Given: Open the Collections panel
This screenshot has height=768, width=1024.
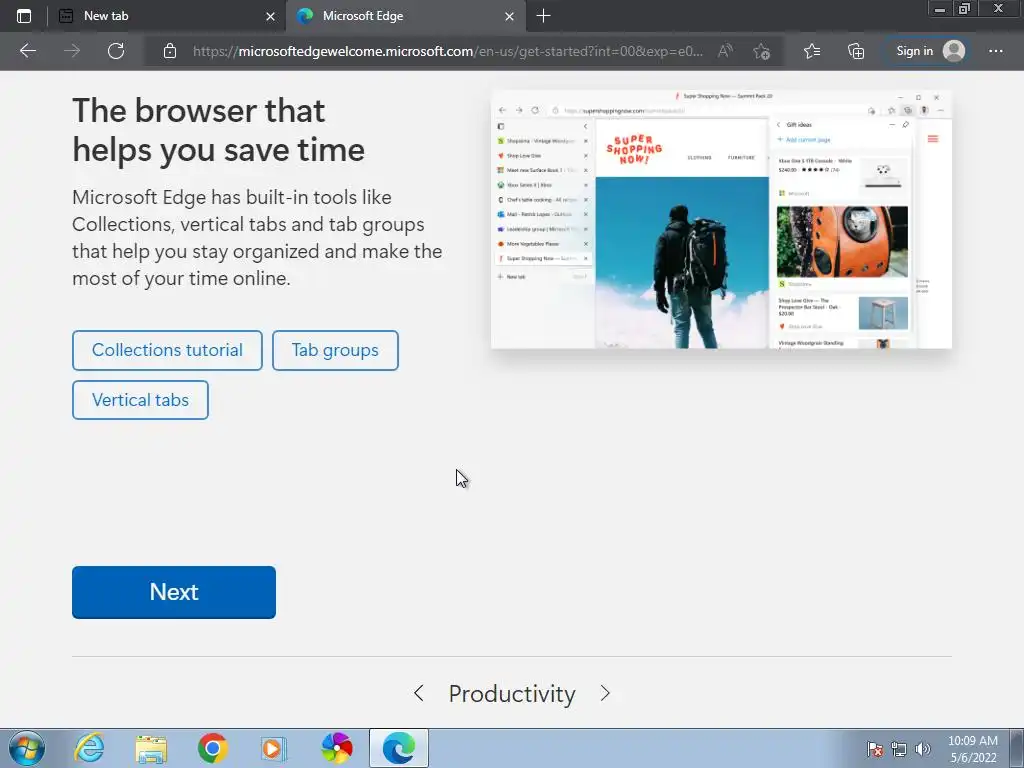Looking at the screenshot, I should pyautogui.click(x=856, y=51).
